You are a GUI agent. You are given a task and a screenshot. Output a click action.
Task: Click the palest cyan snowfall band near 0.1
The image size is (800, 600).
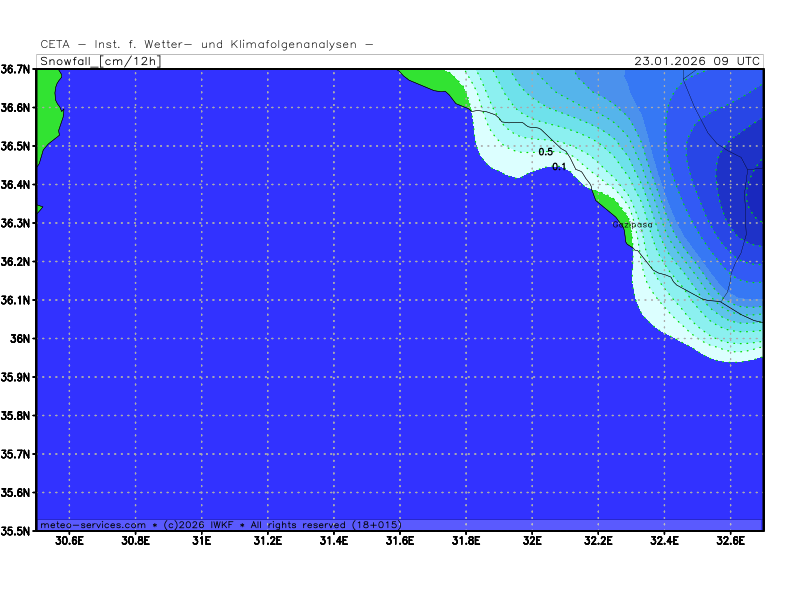(500, 150)
